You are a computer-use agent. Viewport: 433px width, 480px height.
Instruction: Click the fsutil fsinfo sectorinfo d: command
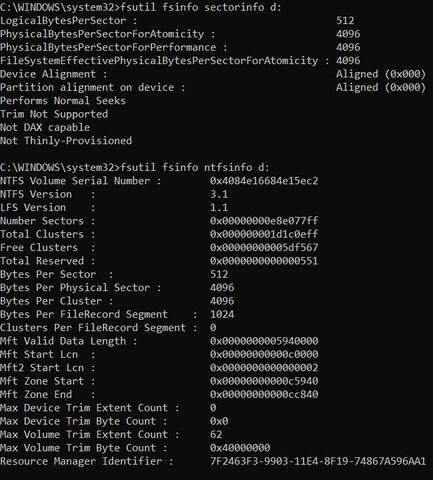tap(201, 7)
